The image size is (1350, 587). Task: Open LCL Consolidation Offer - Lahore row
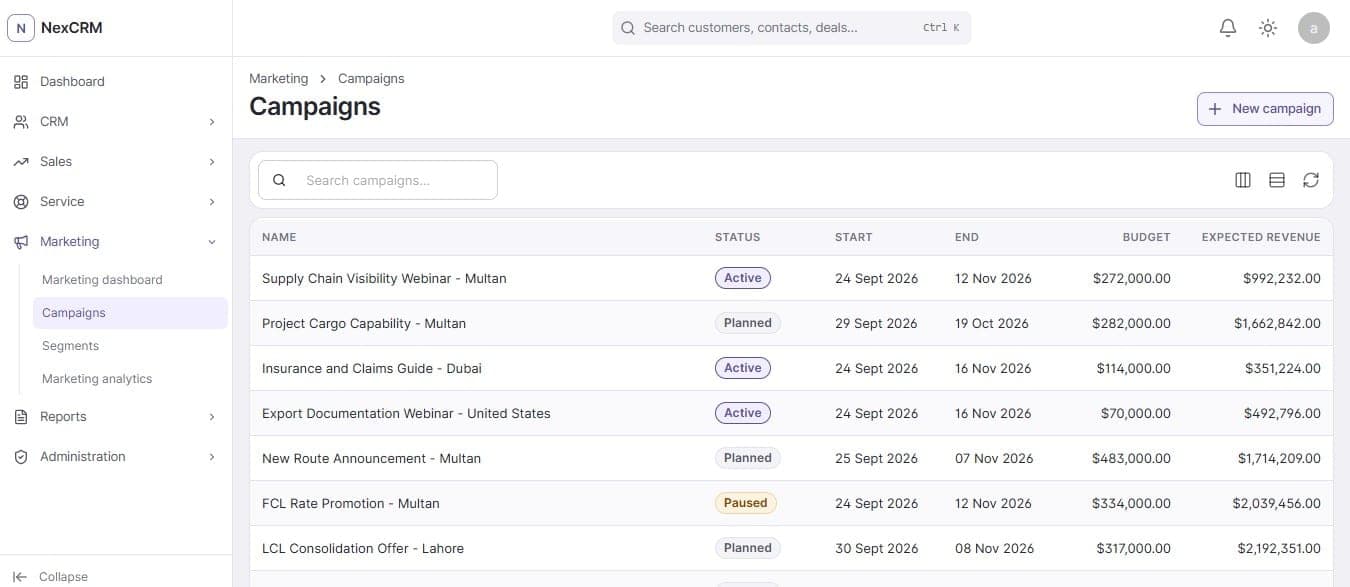791,548
